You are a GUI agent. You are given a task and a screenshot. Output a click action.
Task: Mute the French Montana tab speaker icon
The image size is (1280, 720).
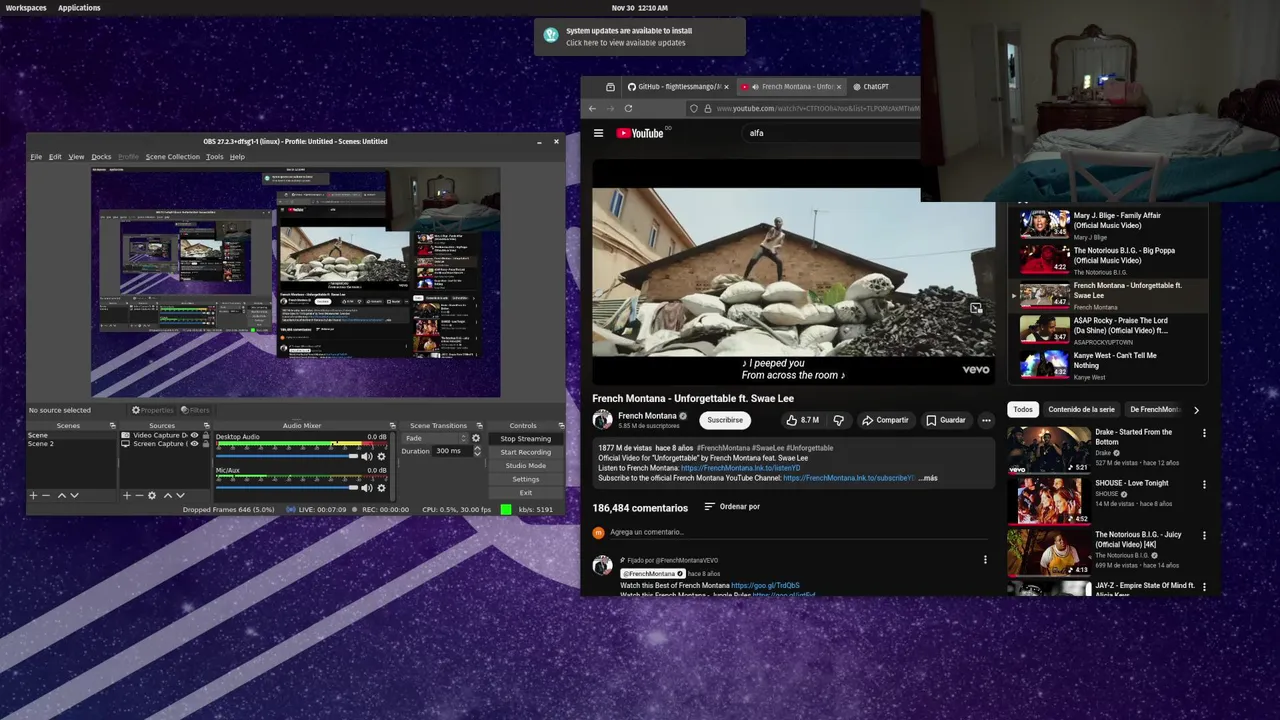pyautogui.click(x=755, y=87)
